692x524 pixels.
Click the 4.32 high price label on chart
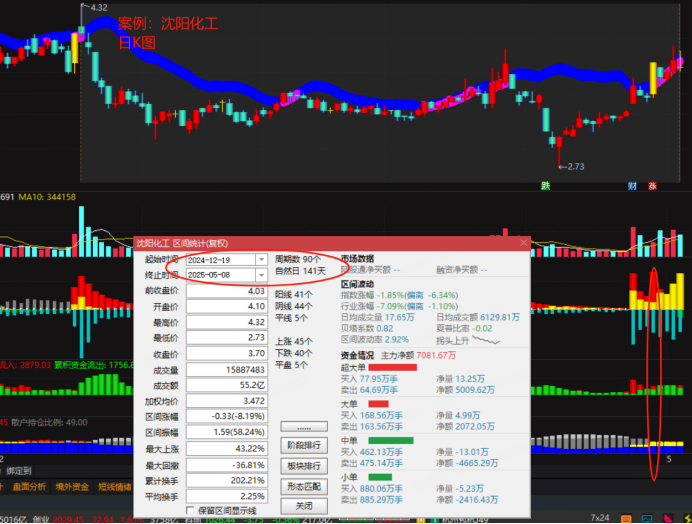(x=98, y=8)
